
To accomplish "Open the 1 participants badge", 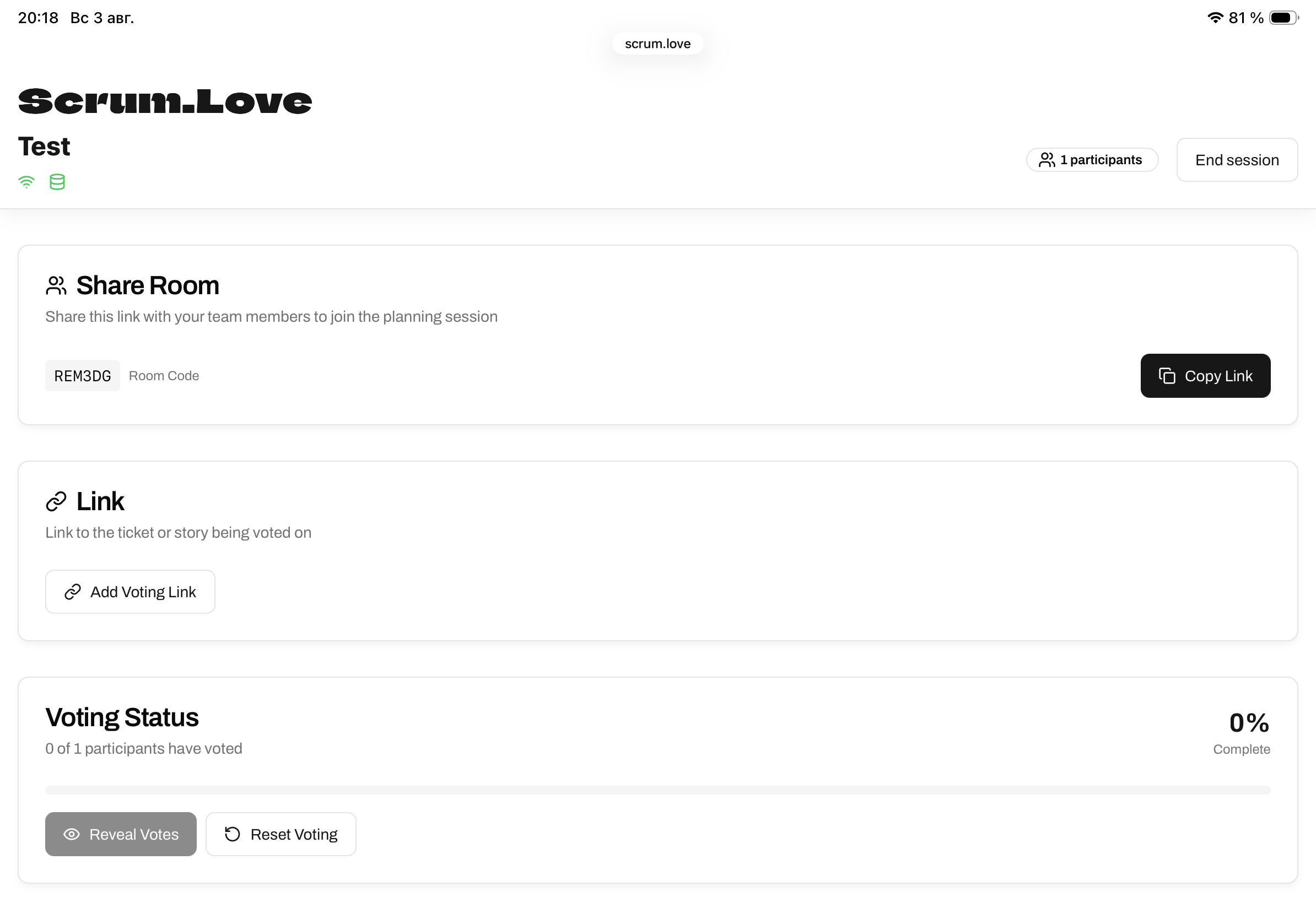I will coord(1092,160).
